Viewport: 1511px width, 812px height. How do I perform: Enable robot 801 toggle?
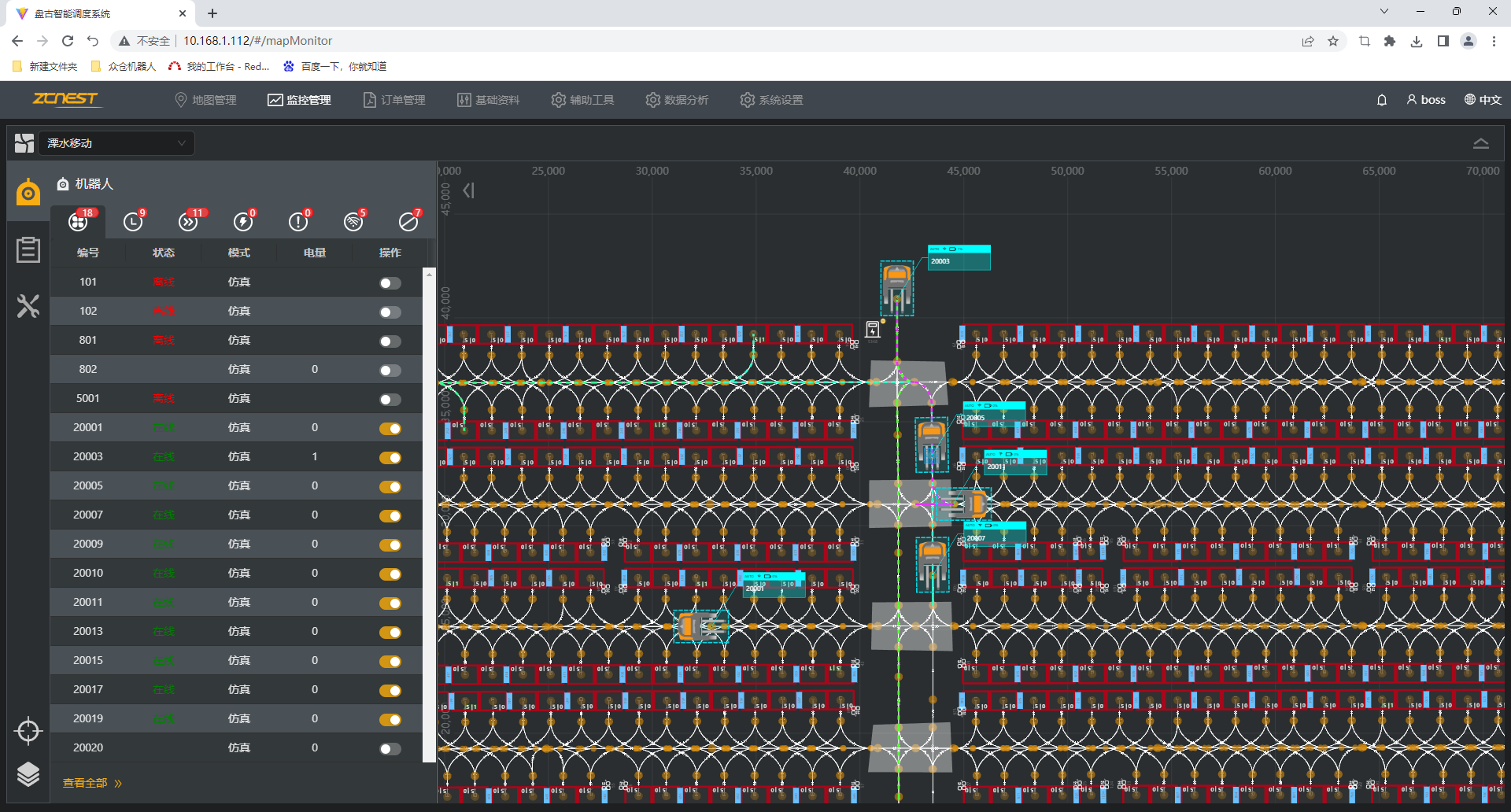pos(390,341)
